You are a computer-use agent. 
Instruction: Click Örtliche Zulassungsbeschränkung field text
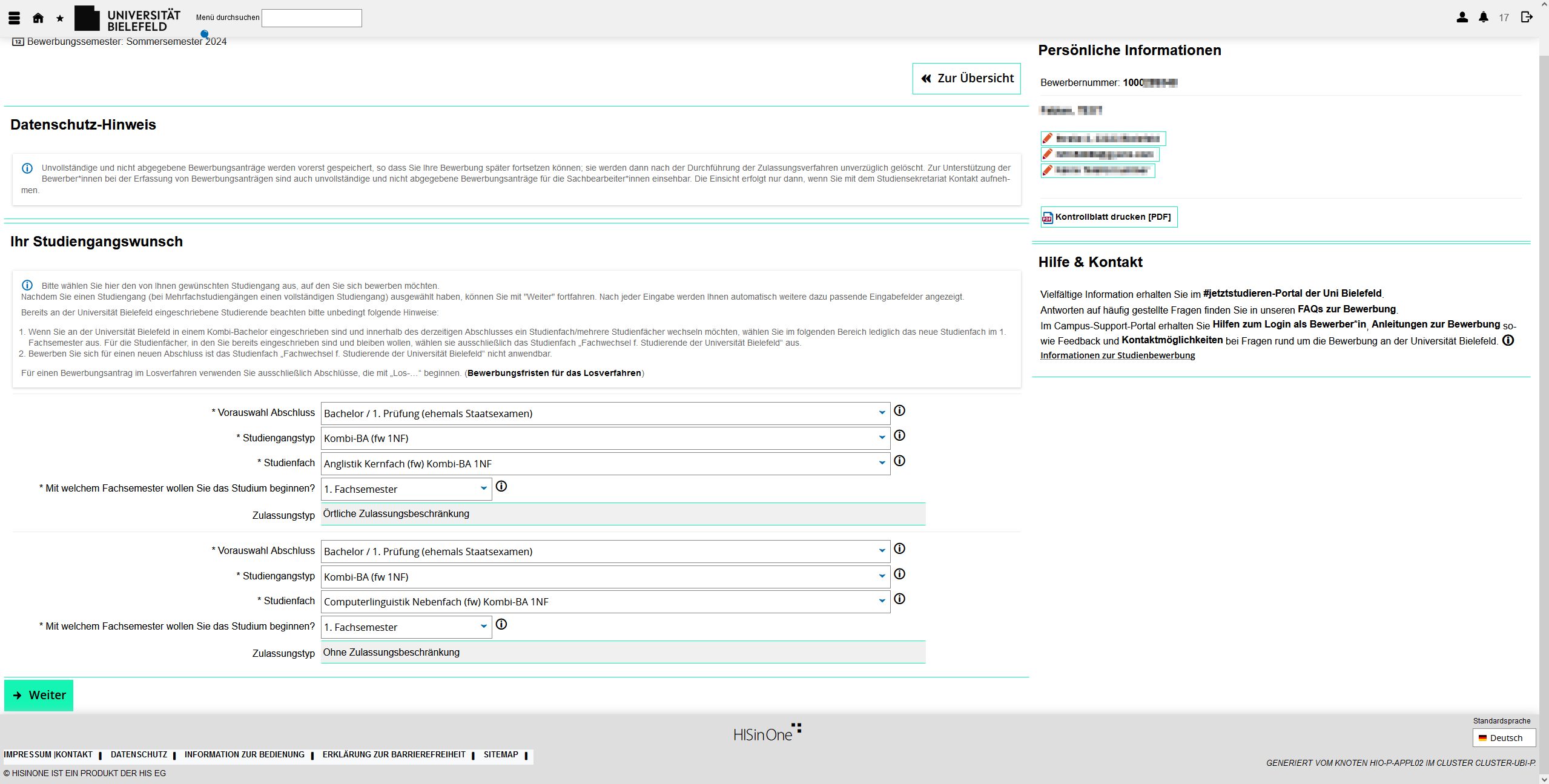(x=396, y=514)
